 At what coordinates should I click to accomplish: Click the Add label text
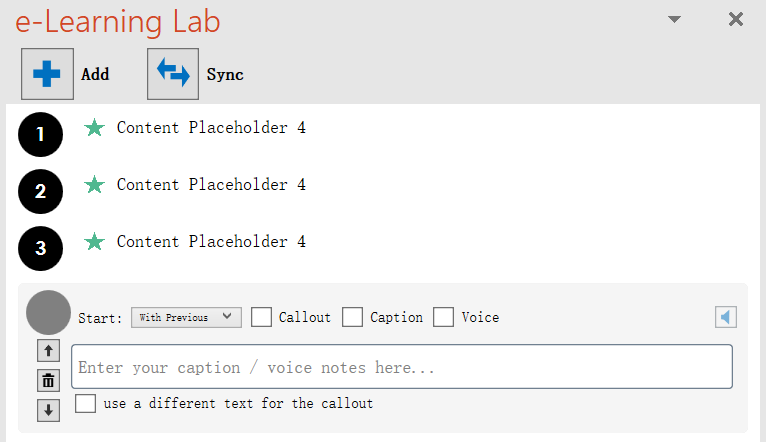(95, 74)
